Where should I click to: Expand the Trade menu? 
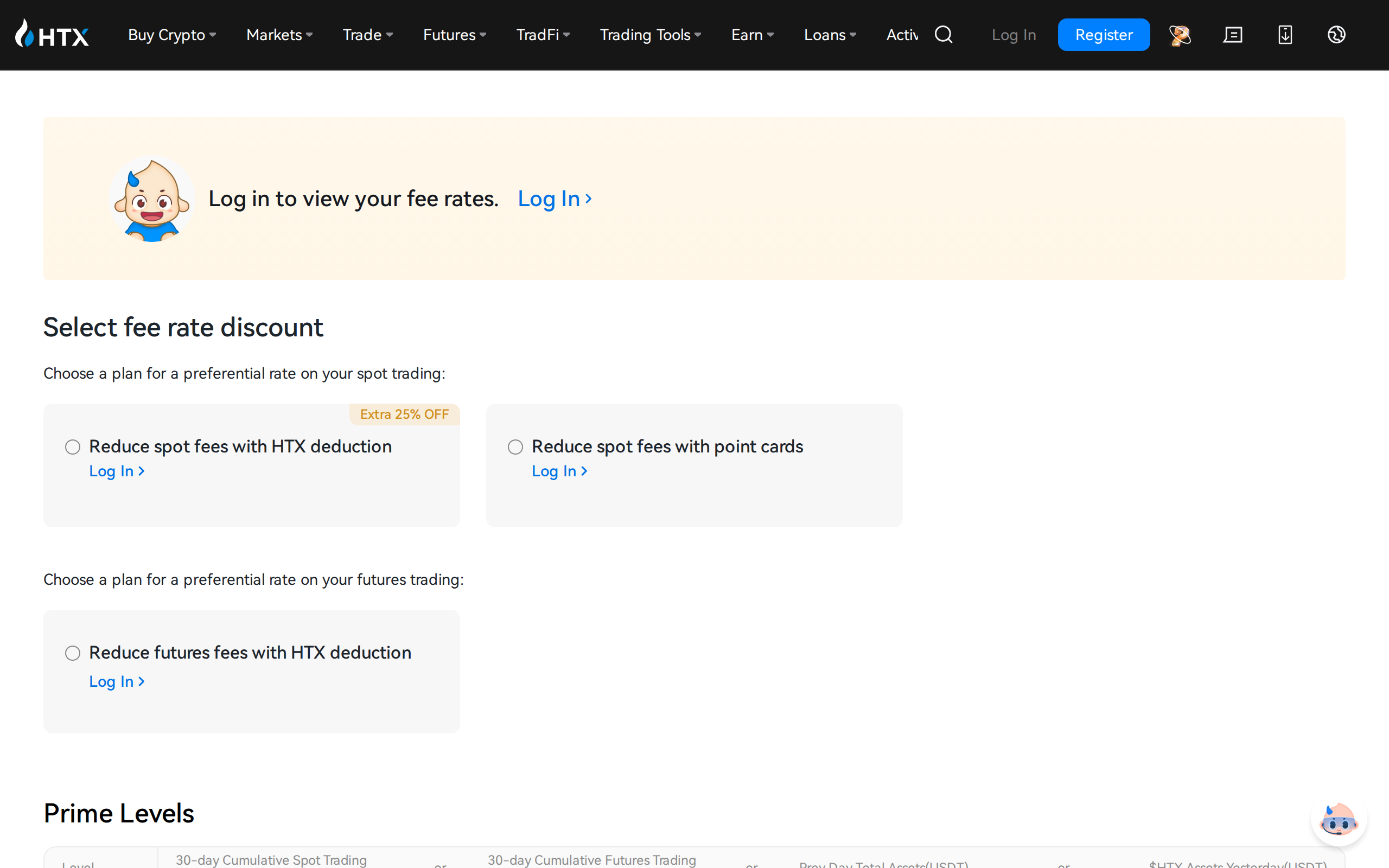tap(368, 35)
